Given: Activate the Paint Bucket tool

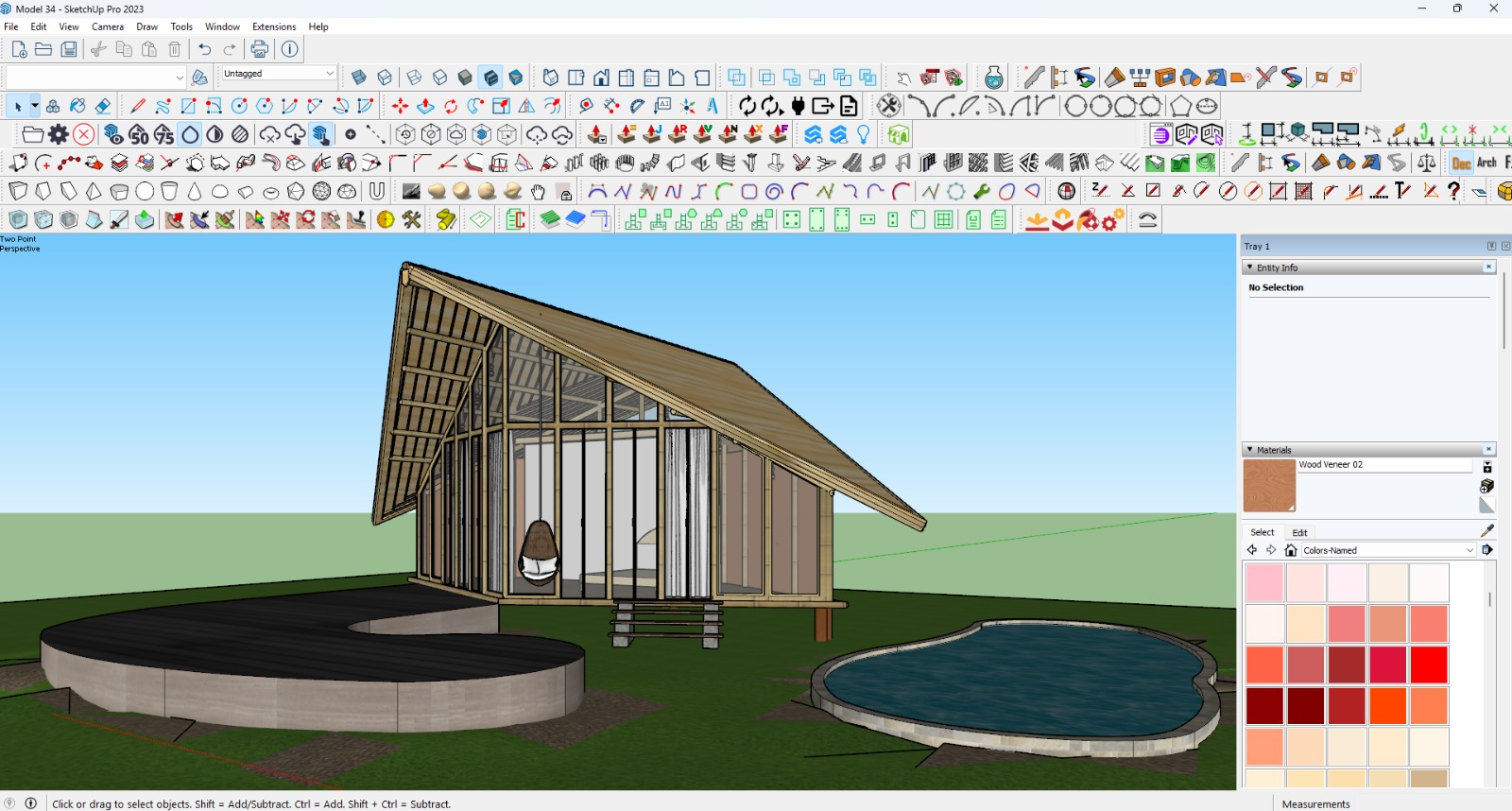Looking at the screenshot, I should (x=78, y=106).
